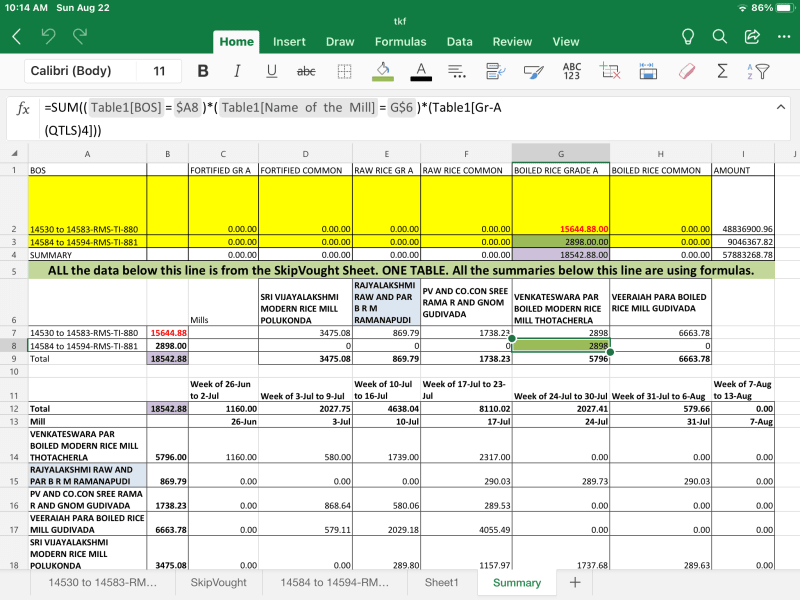Open insert and delete cells icon
800x600 pixels.
coord(610,71)
